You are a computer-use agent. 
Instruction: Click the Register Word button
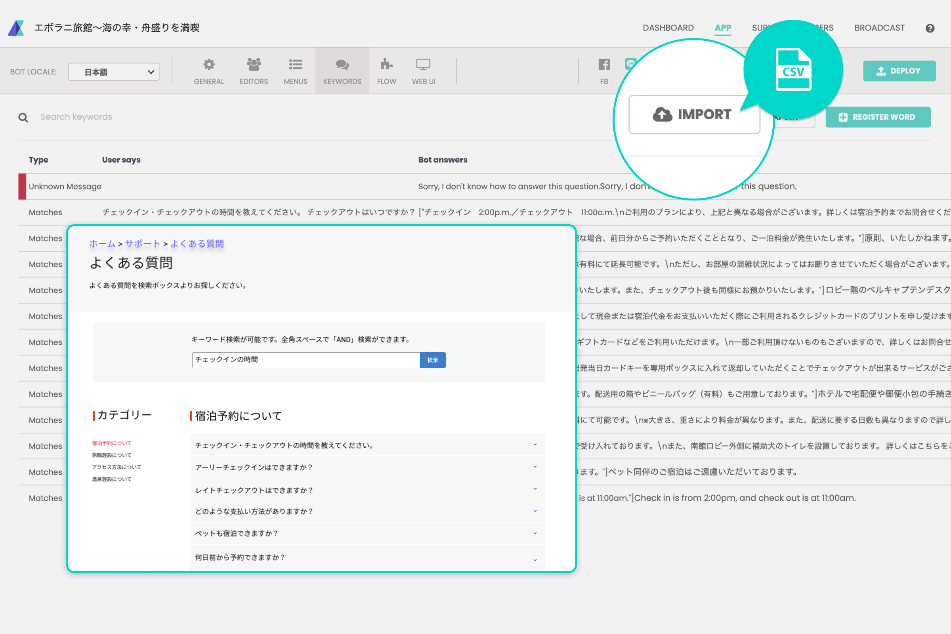[878, 117]
